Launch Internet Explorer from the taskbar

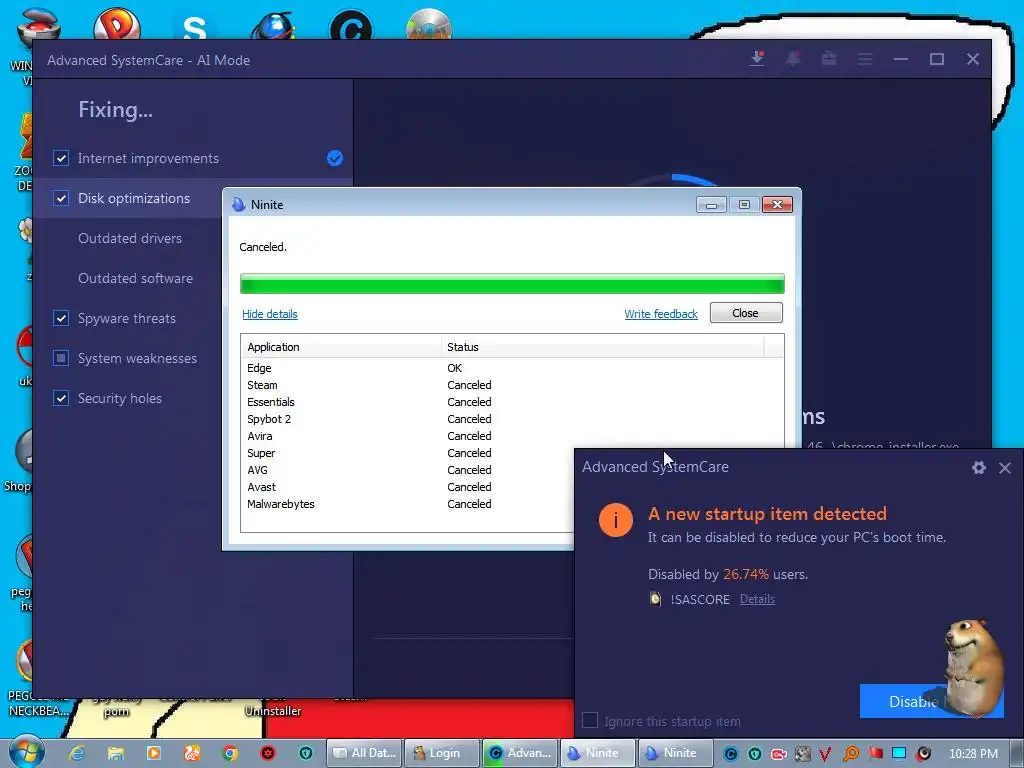coord(78,753)
